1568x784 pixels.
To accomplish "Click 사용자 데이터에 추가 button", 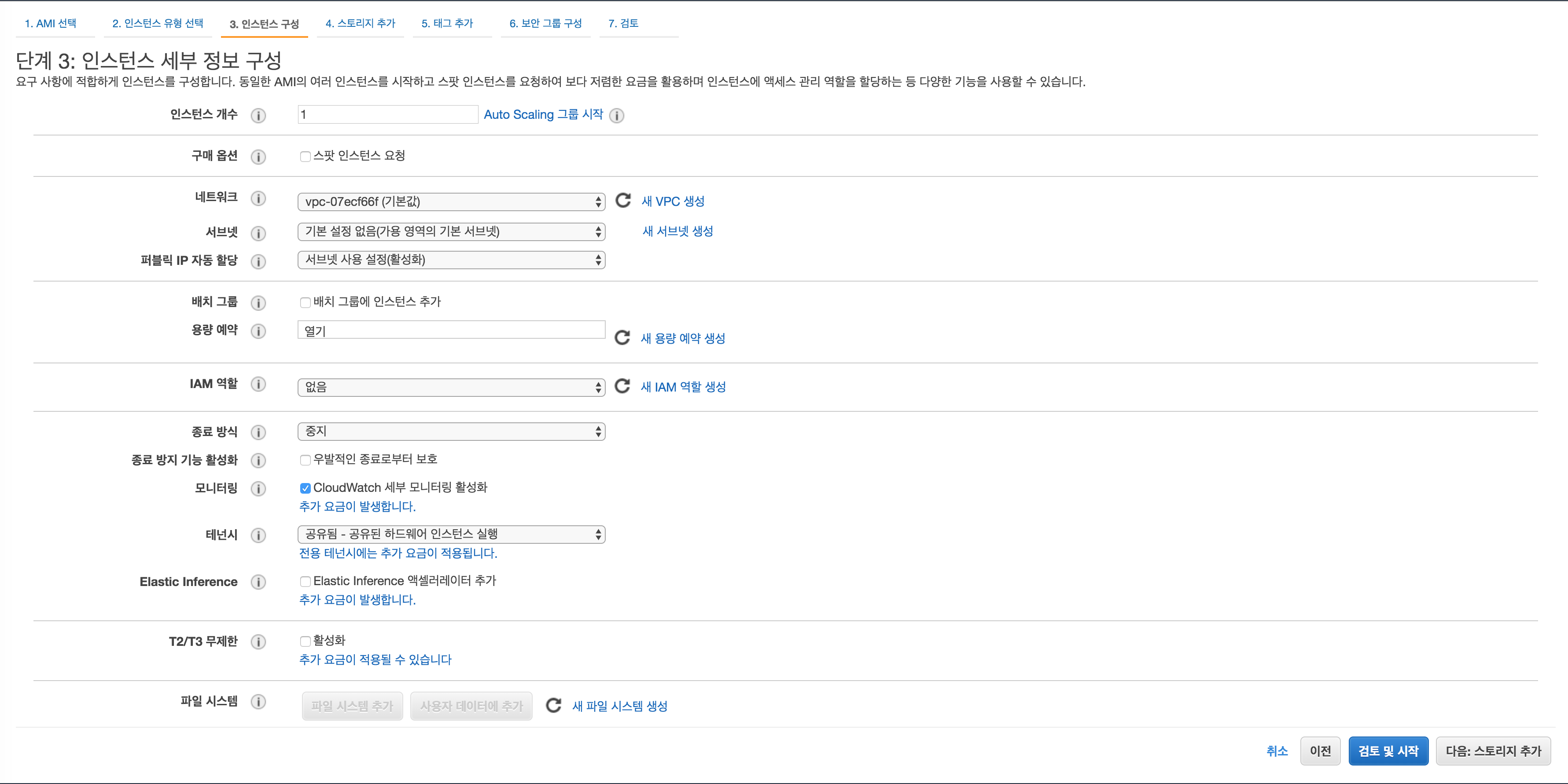I will (471, 706).
